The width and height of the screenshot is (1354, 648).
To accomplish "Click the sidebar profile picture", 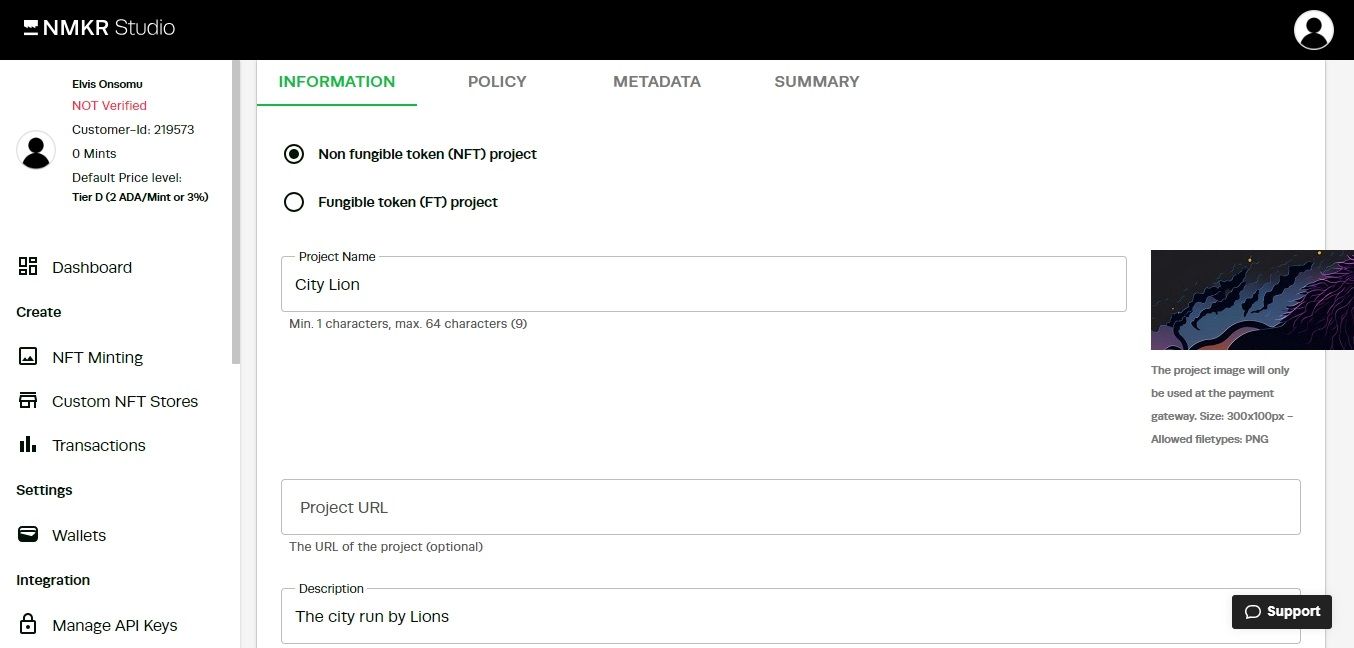I will 36,150.
